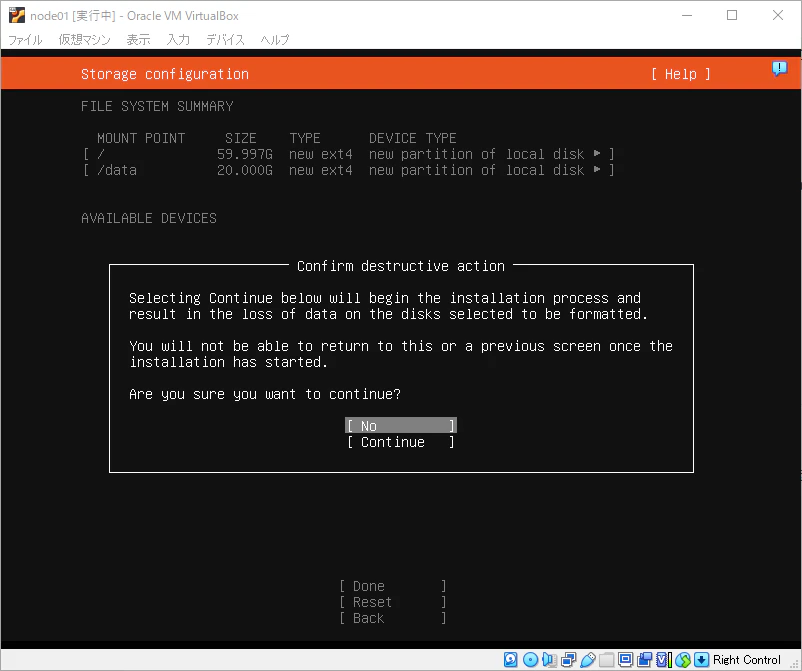This screenshot has height=671, width=802.
Task: Open hard disk activity indicator in status bar
Action: [510, 659]
